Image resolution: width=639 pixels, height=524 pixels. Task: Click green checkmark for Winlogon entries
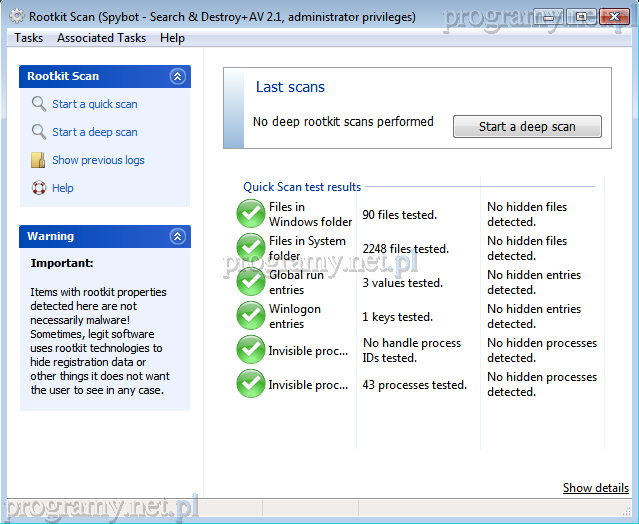pos(251,316)
